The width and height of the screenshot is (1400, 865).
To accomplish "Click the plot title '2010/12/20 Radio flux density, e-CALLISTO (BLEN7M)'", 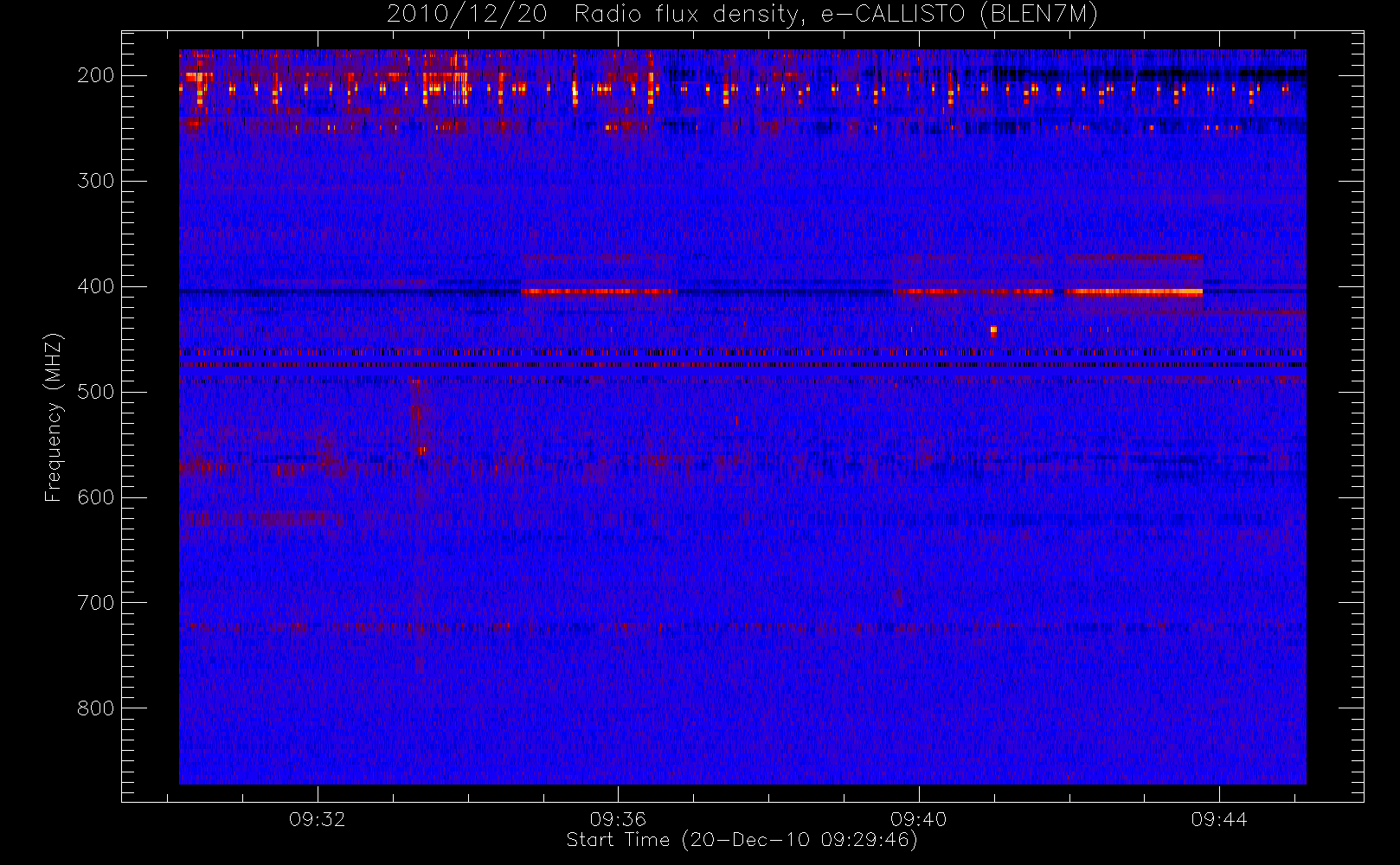I will pyautogui.click(x=742, y=15).
